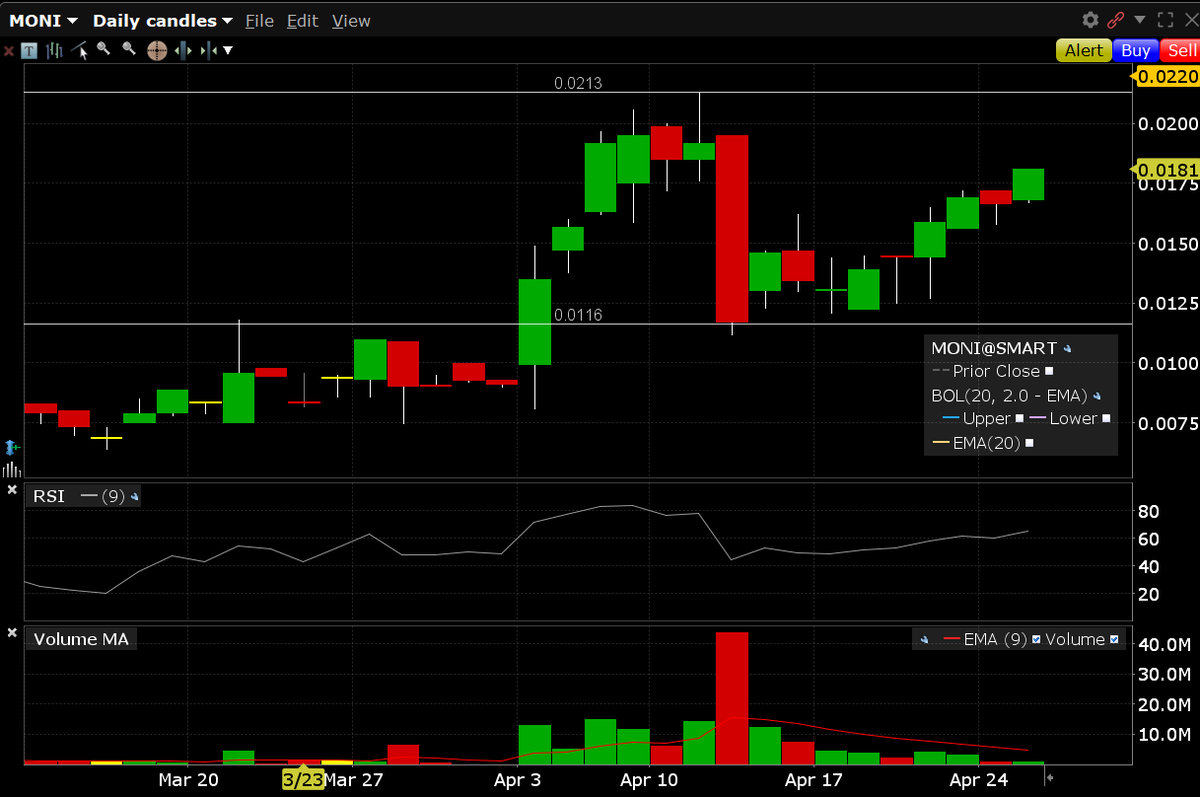The image size is (1200, 797).
Task: Edit MONI@SMART settings with wrench icon
Action: [1068, 348]
